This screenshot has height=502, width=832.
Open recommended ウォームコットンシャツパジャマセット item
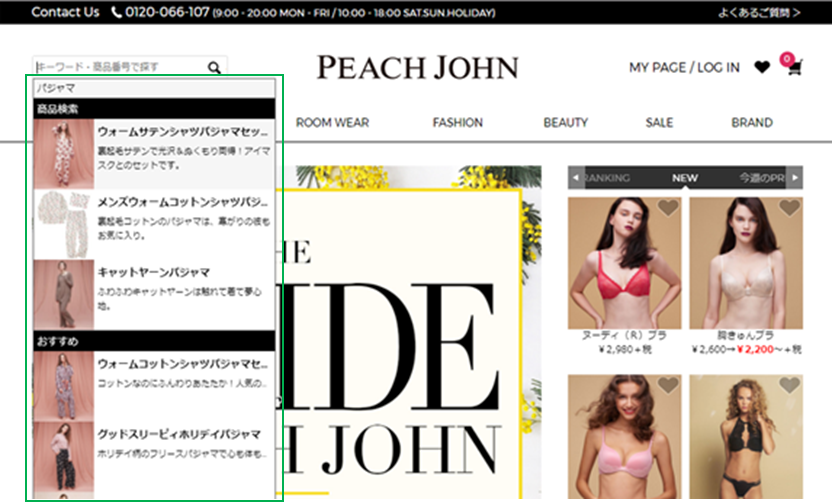point(154,386)
